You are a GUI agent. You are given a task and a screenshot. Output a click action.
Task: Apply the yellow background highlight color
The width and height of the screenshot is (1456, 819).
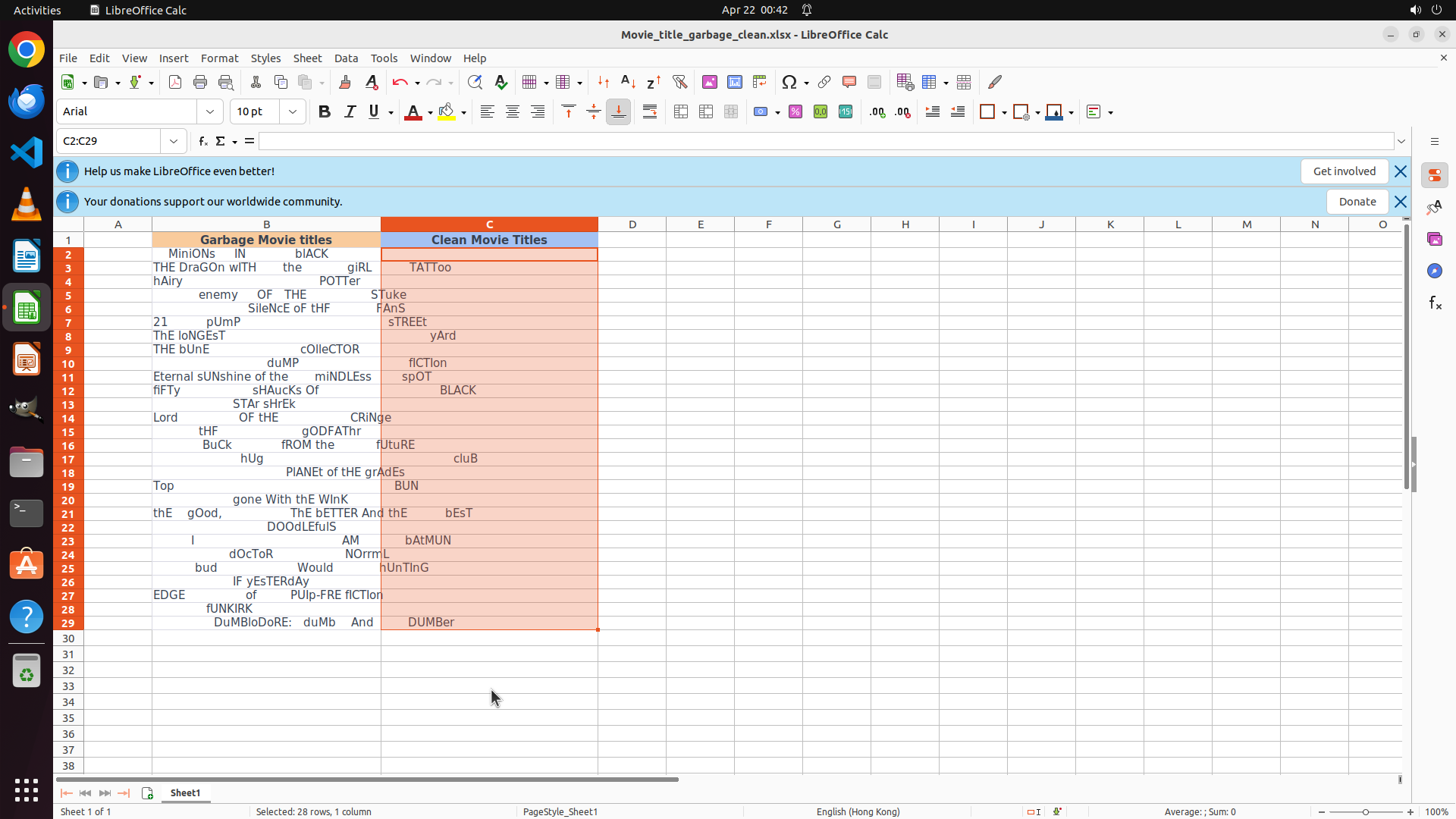[447, 112]
